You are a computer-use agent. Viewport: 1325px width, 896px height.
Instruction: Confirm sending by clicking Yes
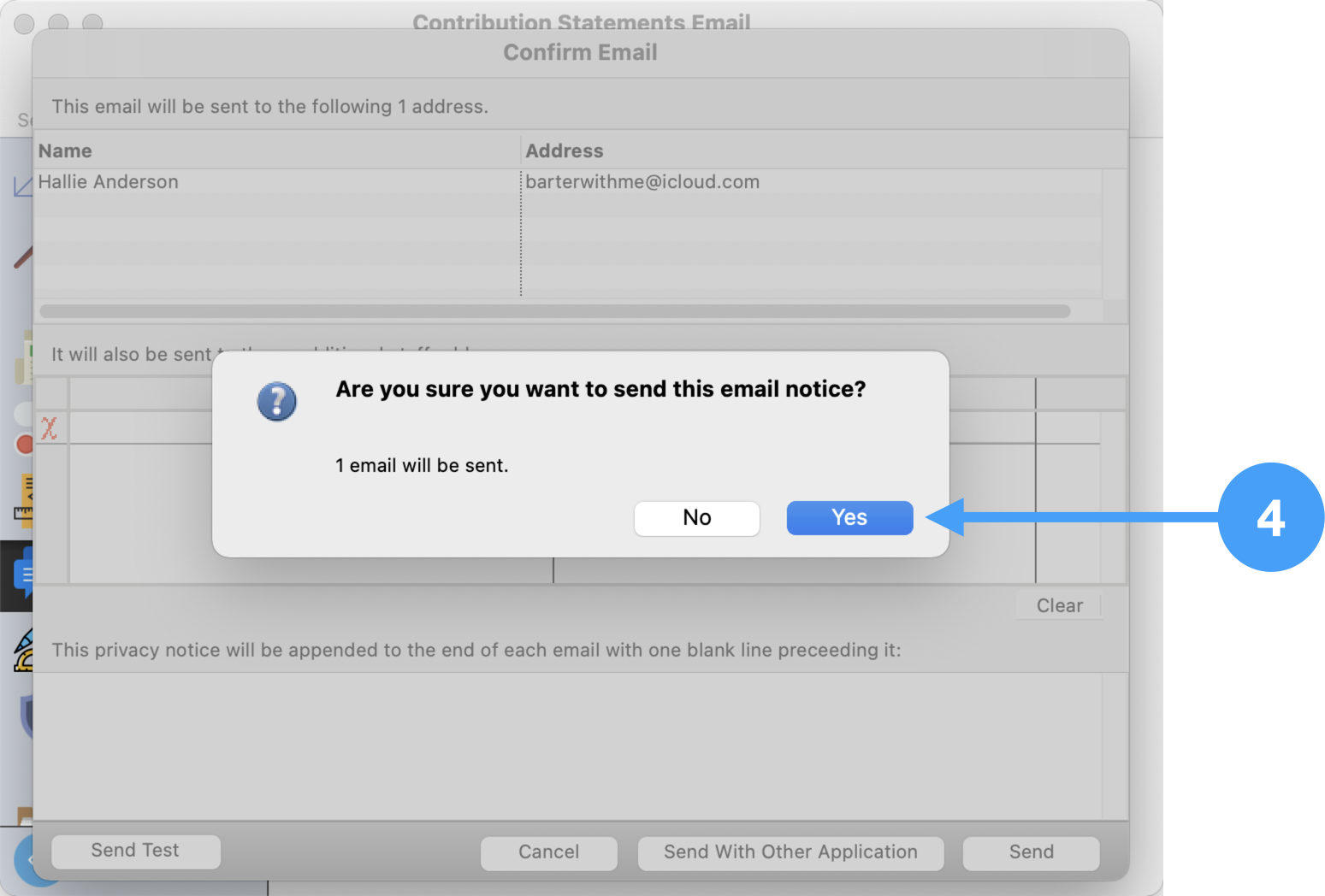849,518
